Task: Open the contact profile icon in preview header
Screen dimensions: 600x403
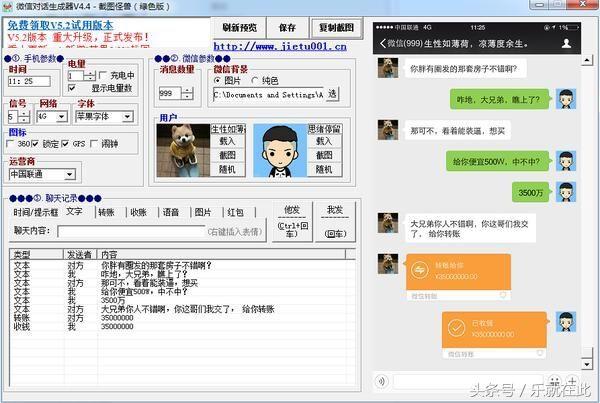Action: click(566, 43)
